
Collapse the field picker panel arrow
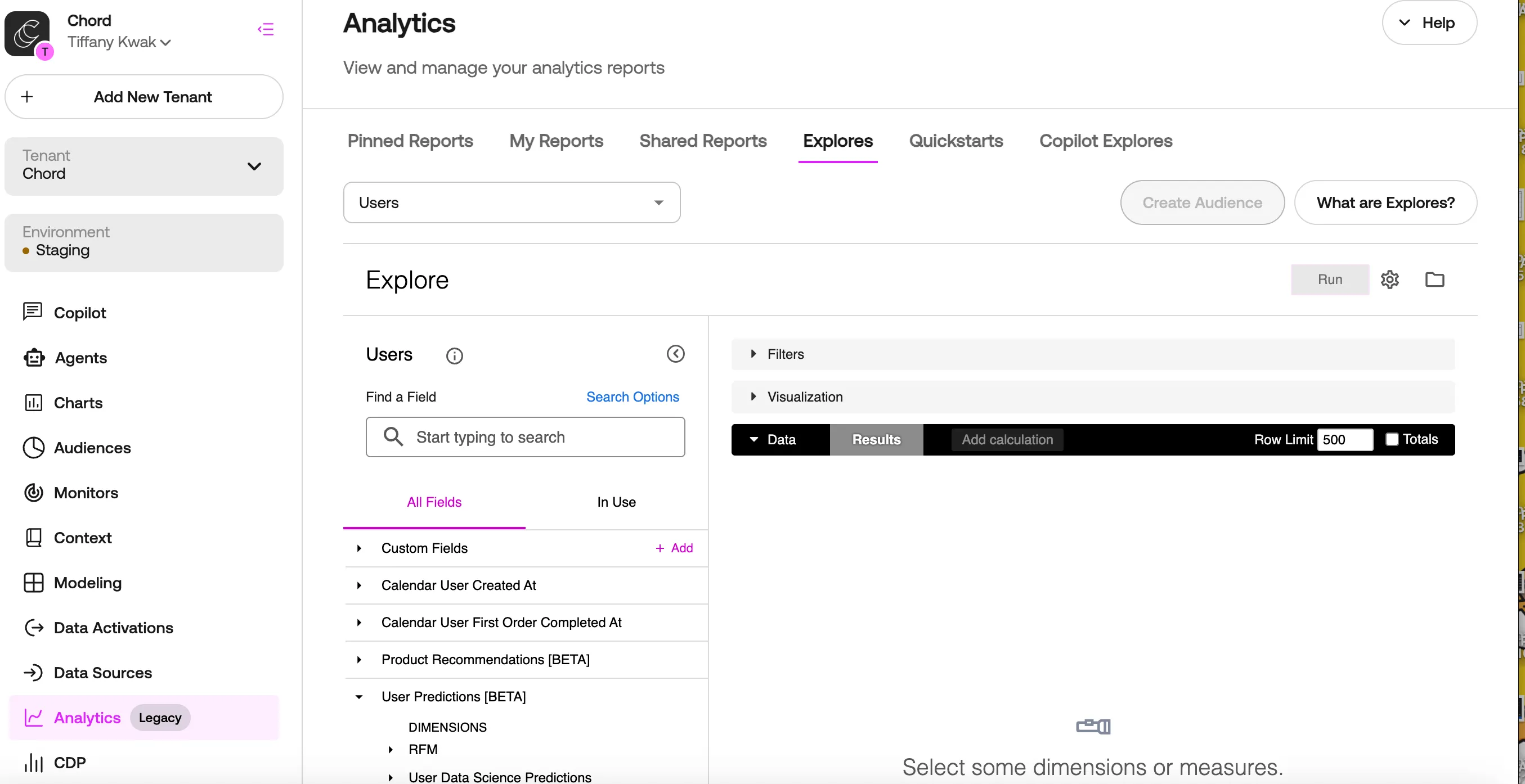675,354
